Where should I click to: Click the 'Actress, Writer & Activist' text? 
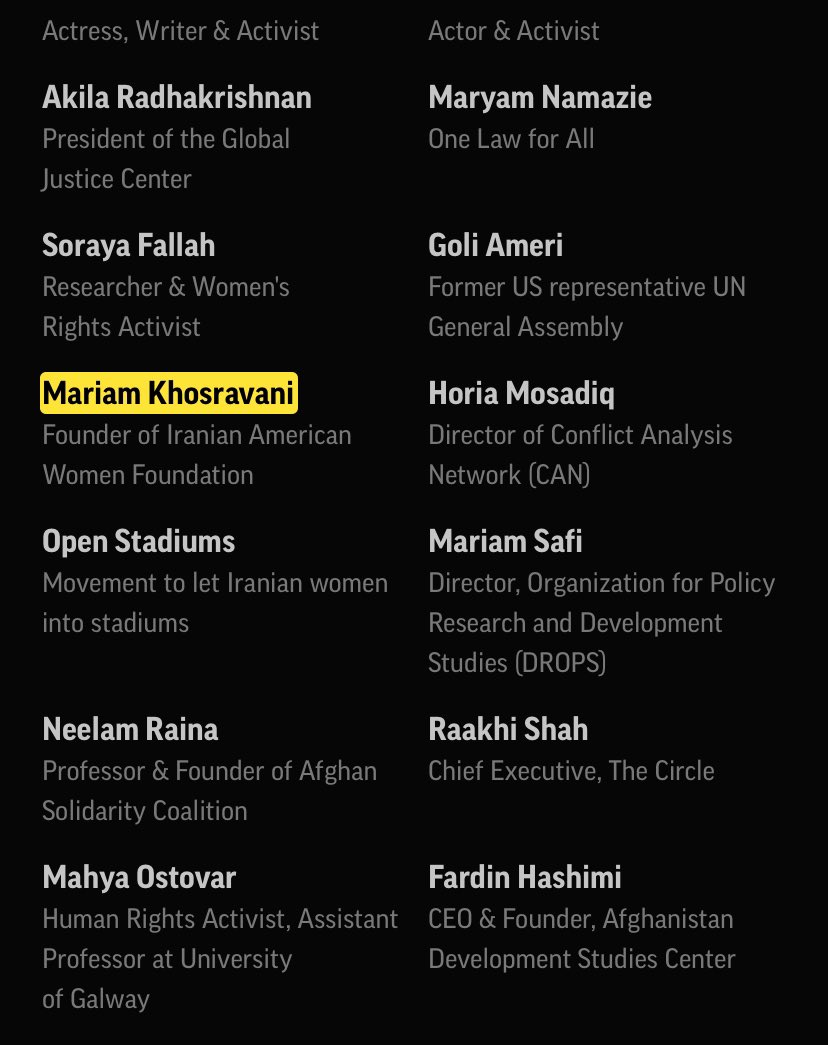point(180,31)
